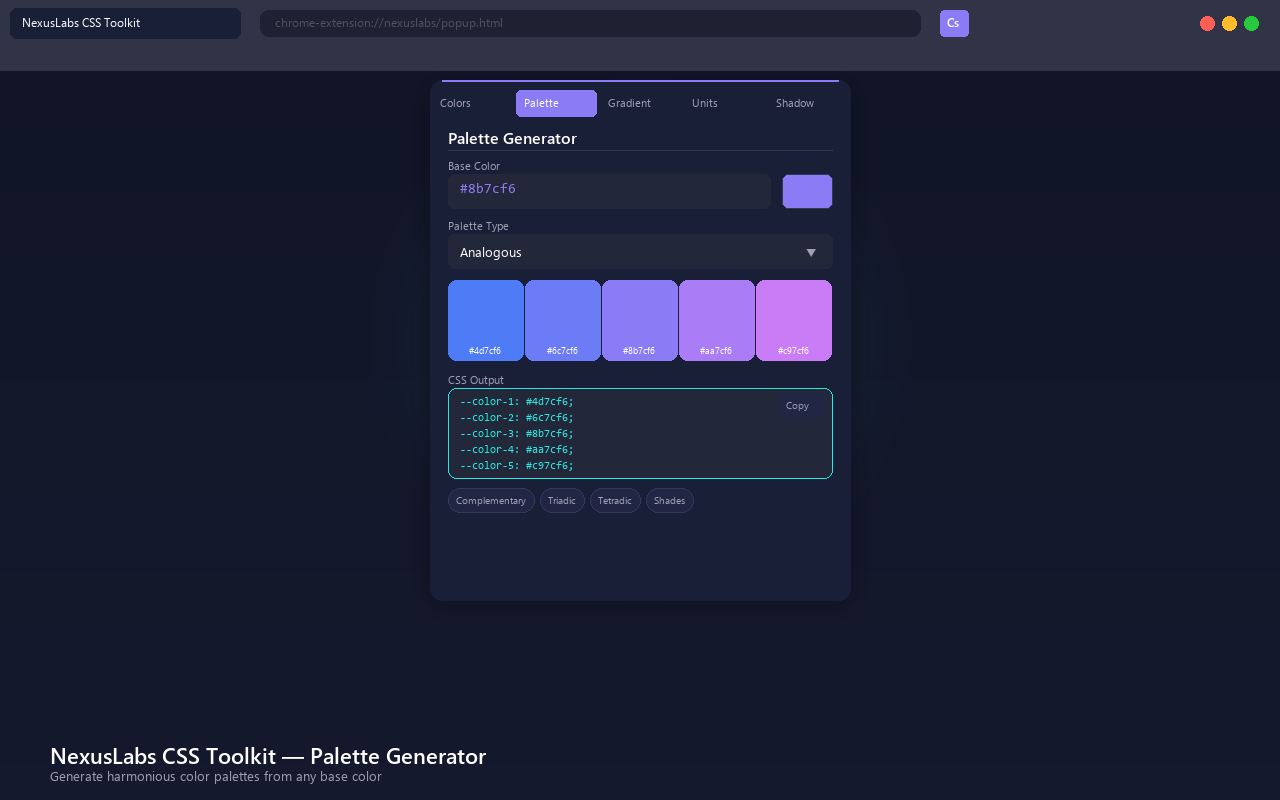Click the yellow window minimize button
Image resolution: width=1280 pixels, height=800 pixels.
[x=1230, y=23]
